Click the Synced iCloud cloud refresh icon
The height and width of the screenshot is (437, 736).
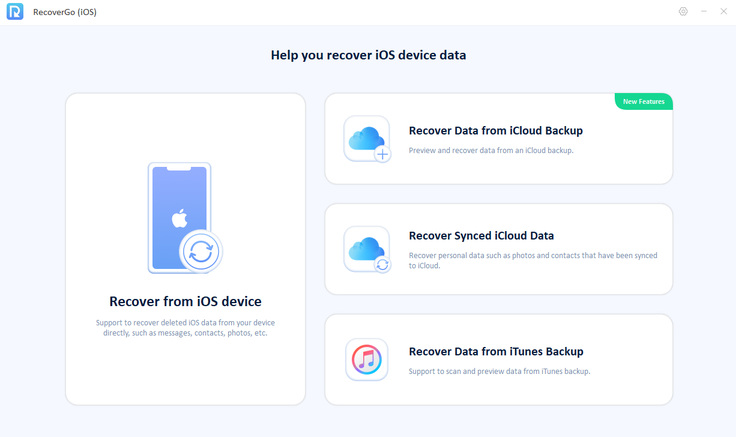367,249
